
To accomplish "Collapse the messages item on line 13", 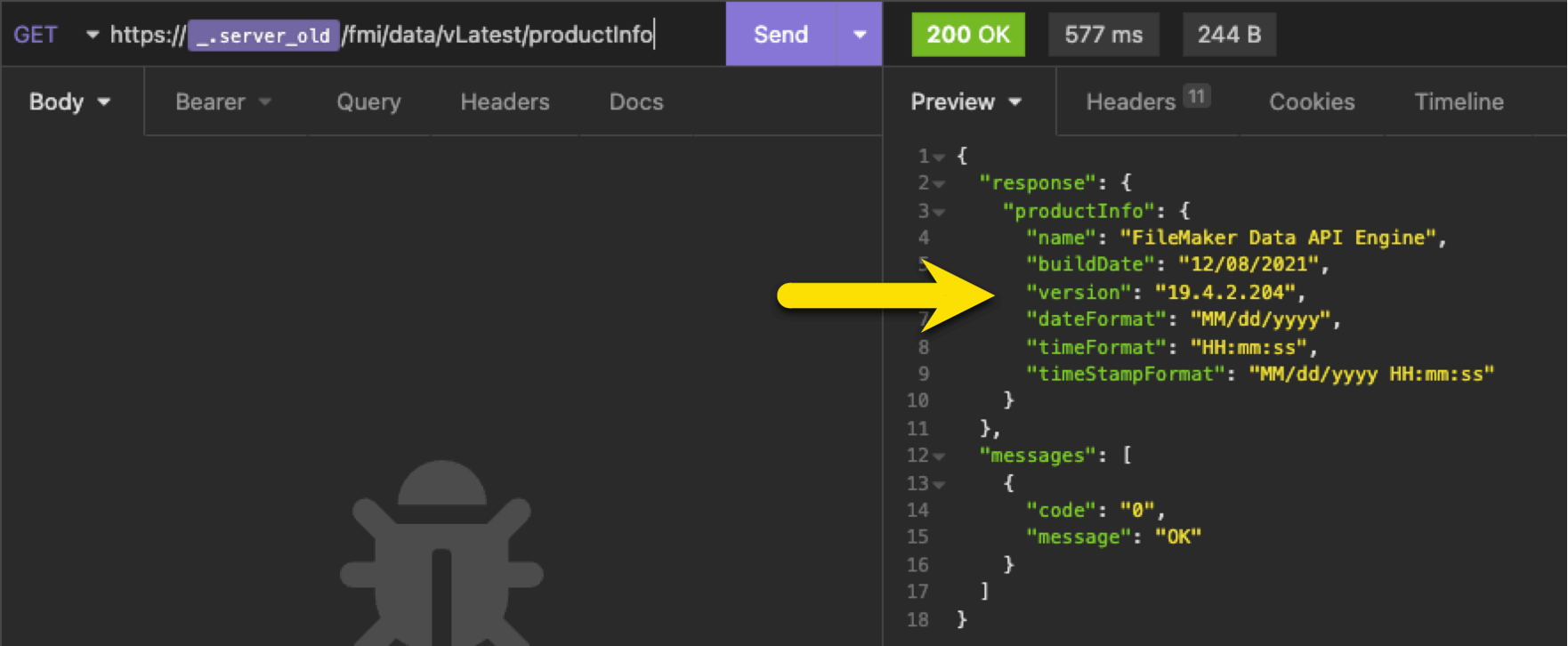I will click(x=939, y=485).
